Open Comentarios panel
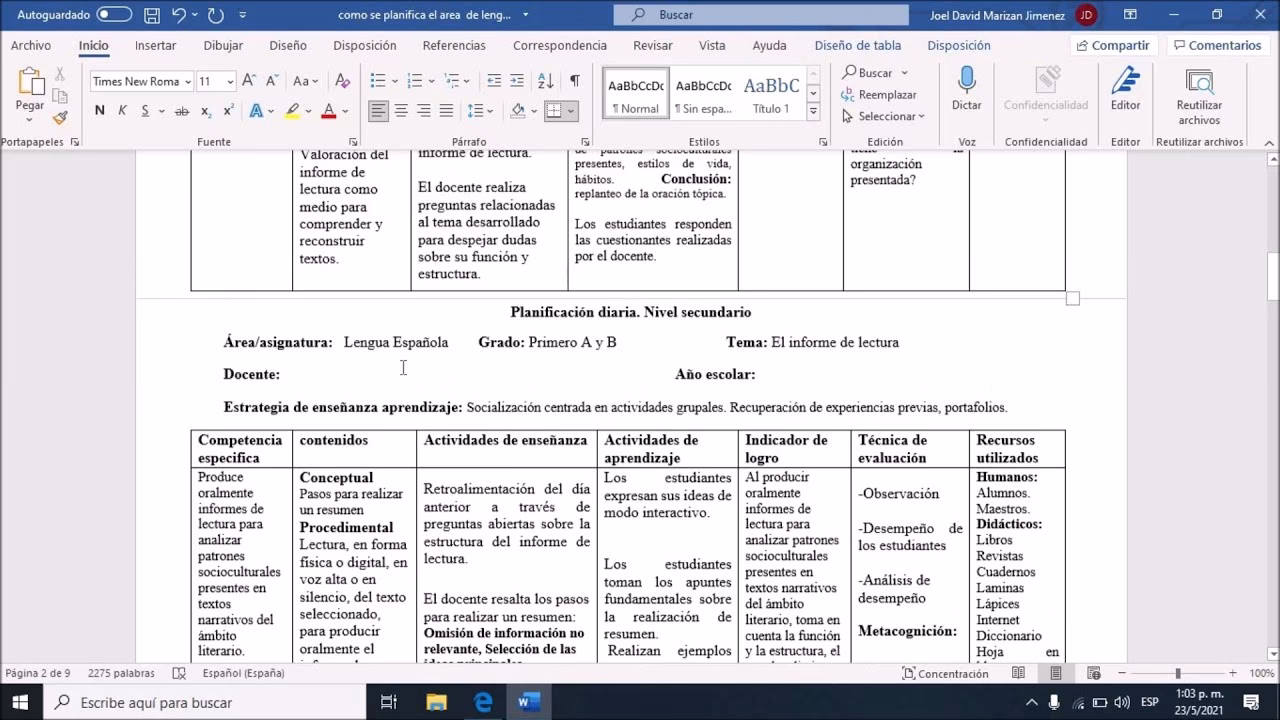This screenshot has height=720, width=1280. [x=1218, y=45]
